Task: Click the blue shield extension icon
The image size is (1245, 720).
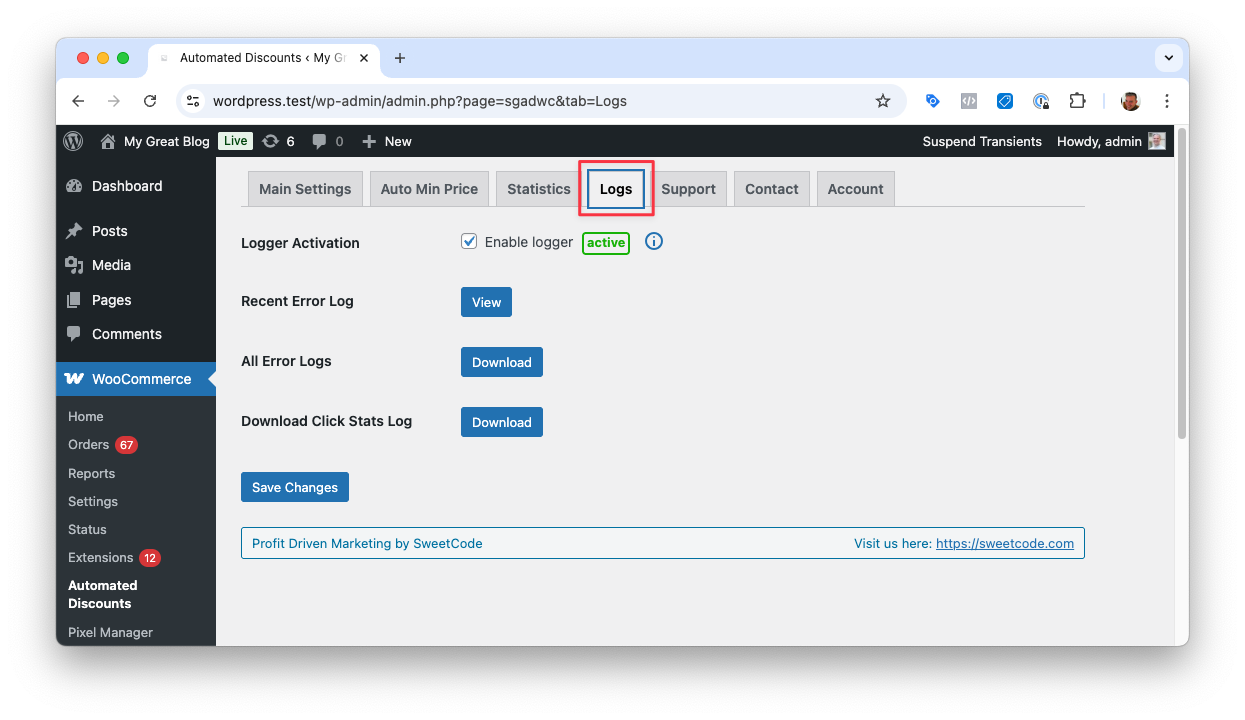Action: (1005, 100)
